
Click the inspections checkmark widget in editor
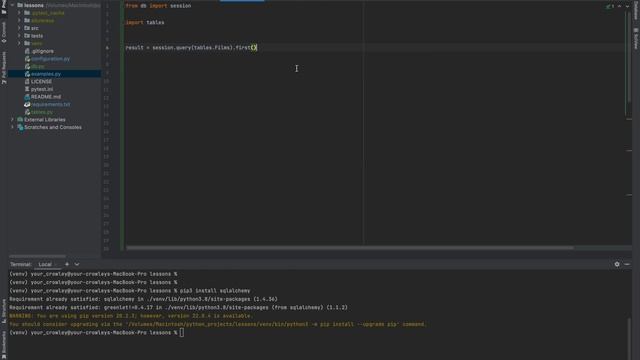[610, 6]
